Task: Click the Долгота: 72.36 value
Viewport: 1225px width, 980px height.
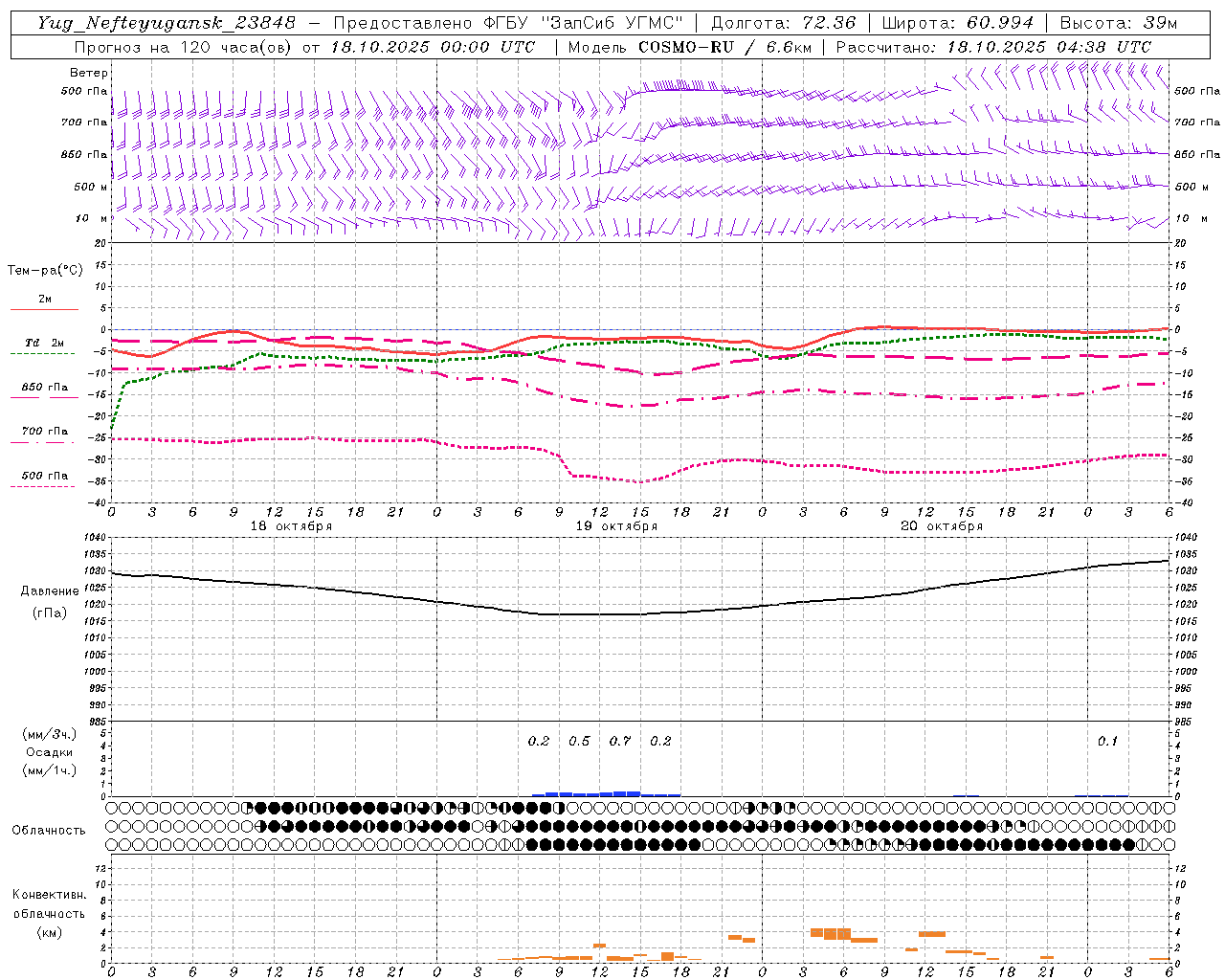Action: click(784, 23)
